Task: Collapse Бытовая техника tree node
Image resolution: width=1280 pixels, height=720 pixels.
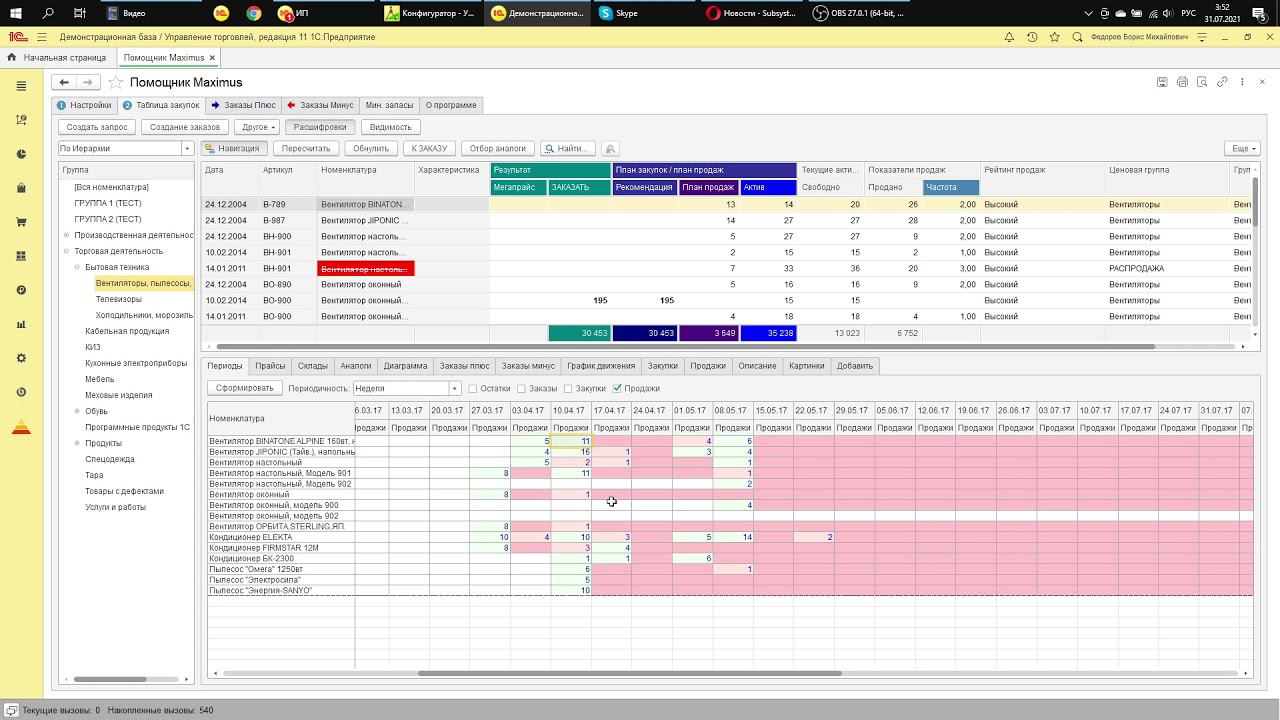Action: click(x=77, y=267)
